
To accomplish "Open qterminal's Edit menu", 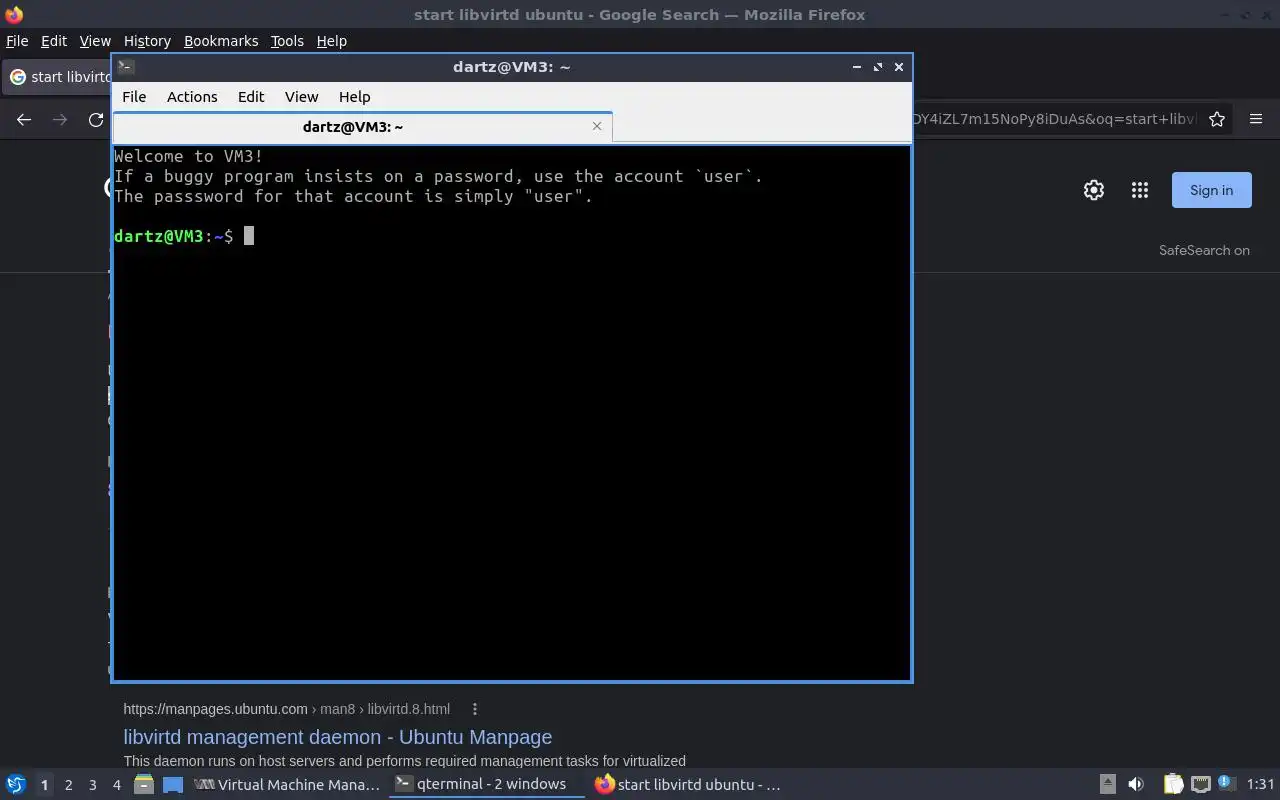I will point(251,97).
